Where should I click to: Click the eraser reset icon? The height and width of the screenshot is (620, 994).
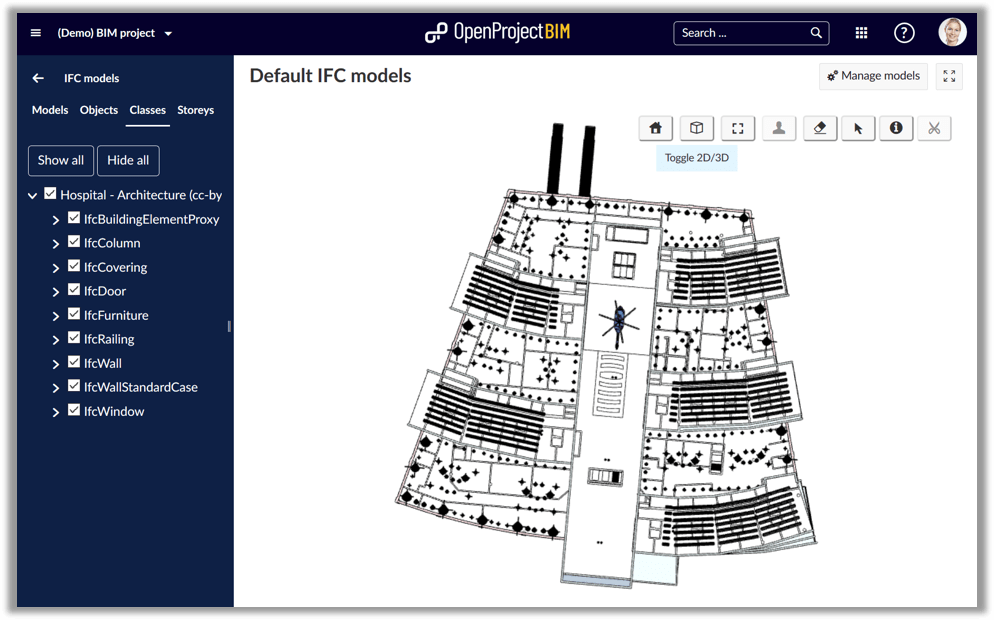(x=819, y=128)
